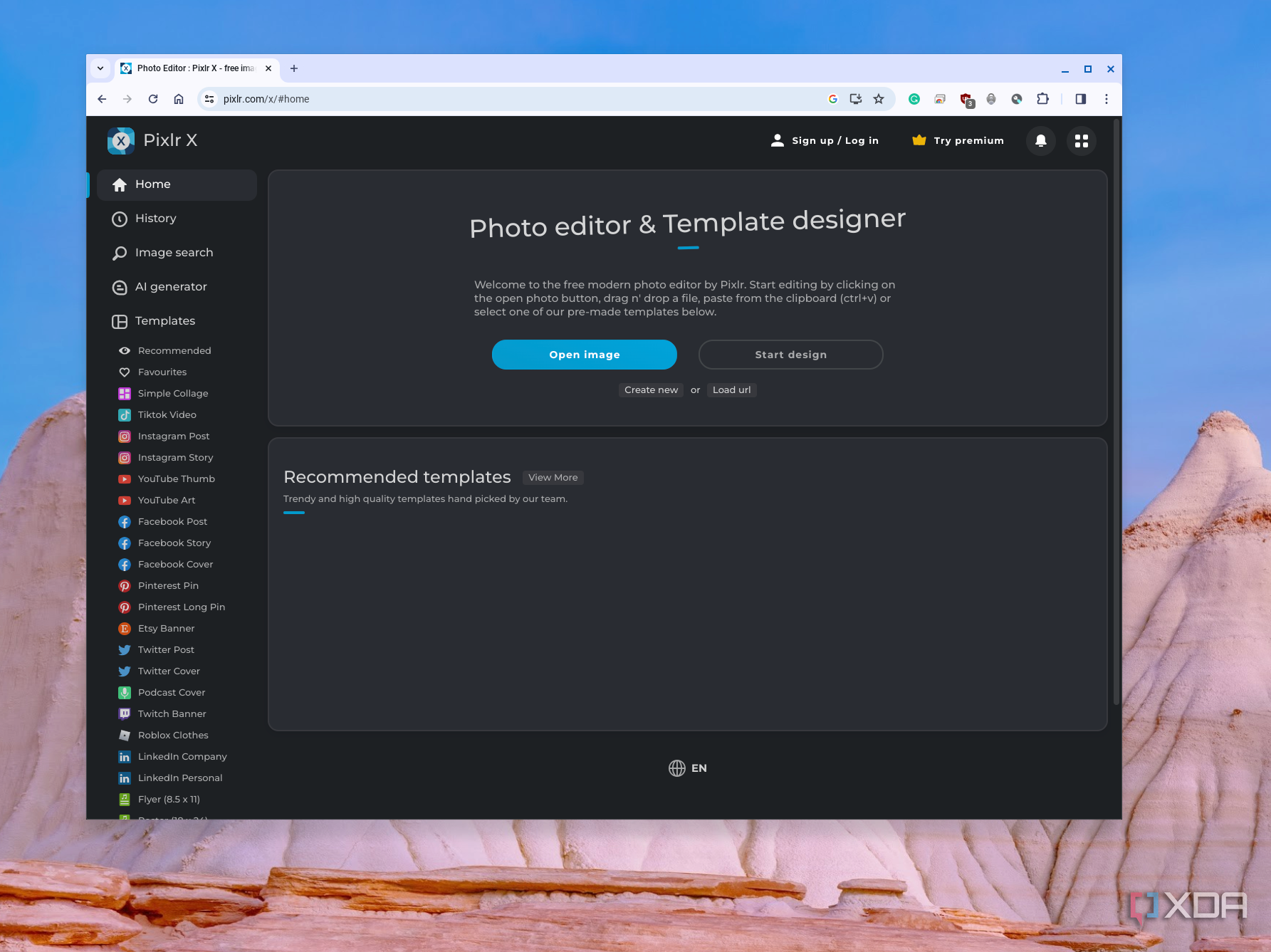Click the Create new button
This screenshot has width=1271, height=952.
click(x=651, y=390)
